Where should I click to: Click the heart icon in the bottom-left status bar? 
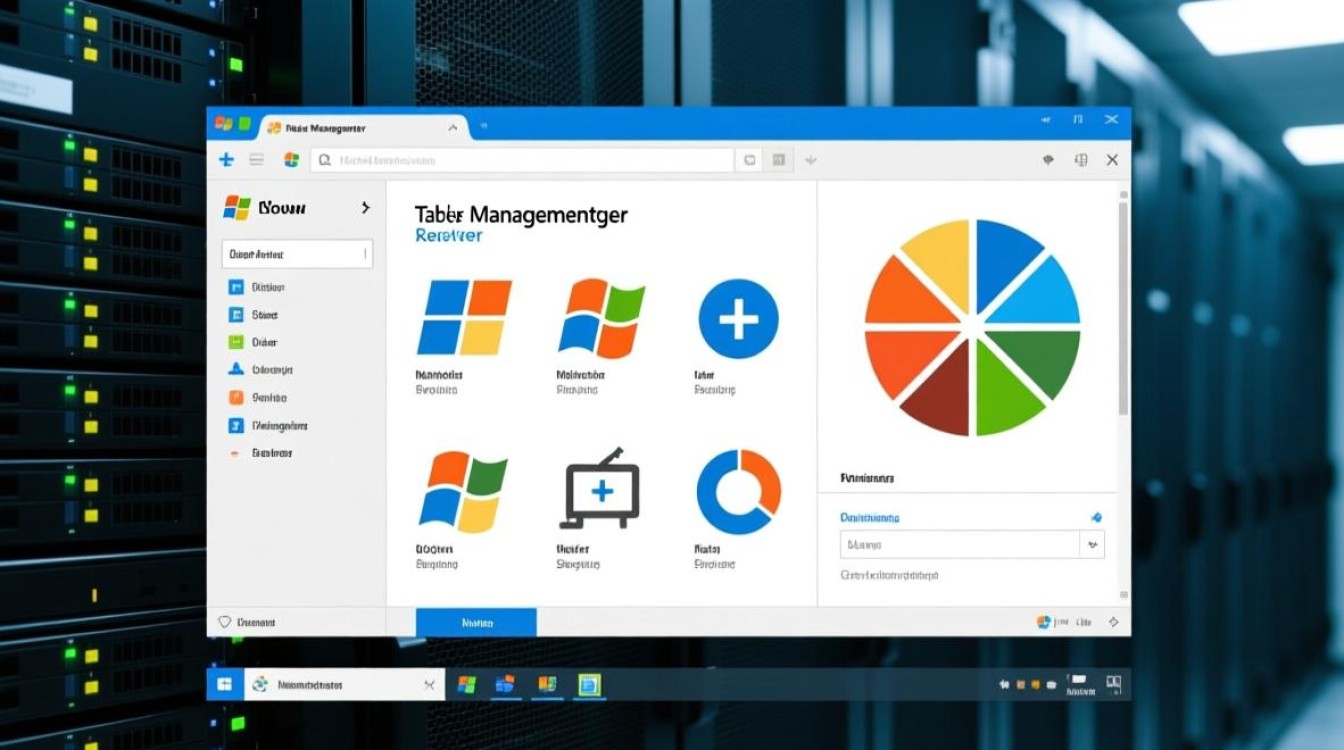click(225, 622)
